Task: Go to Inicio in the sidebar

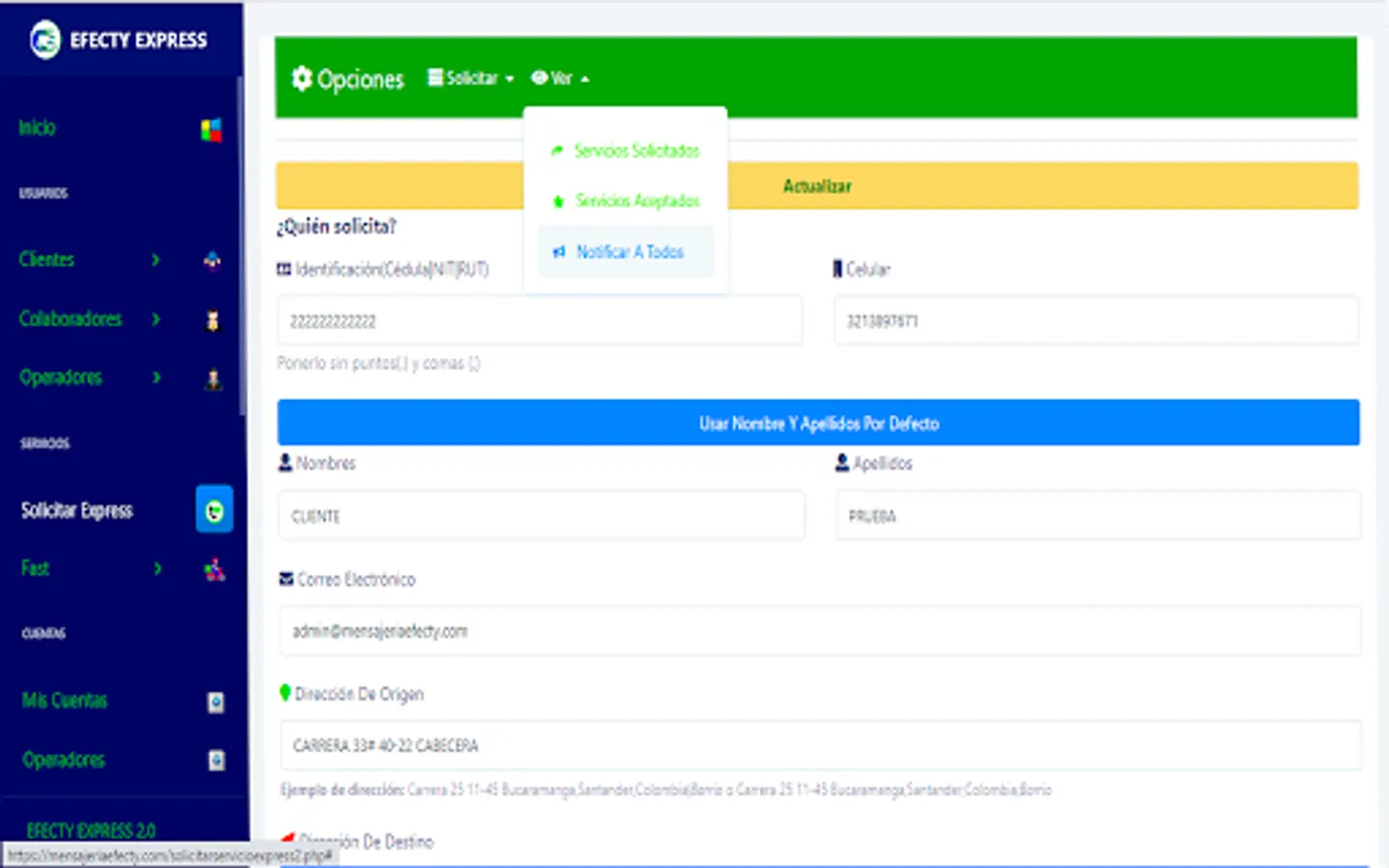Action: [37, 127]
